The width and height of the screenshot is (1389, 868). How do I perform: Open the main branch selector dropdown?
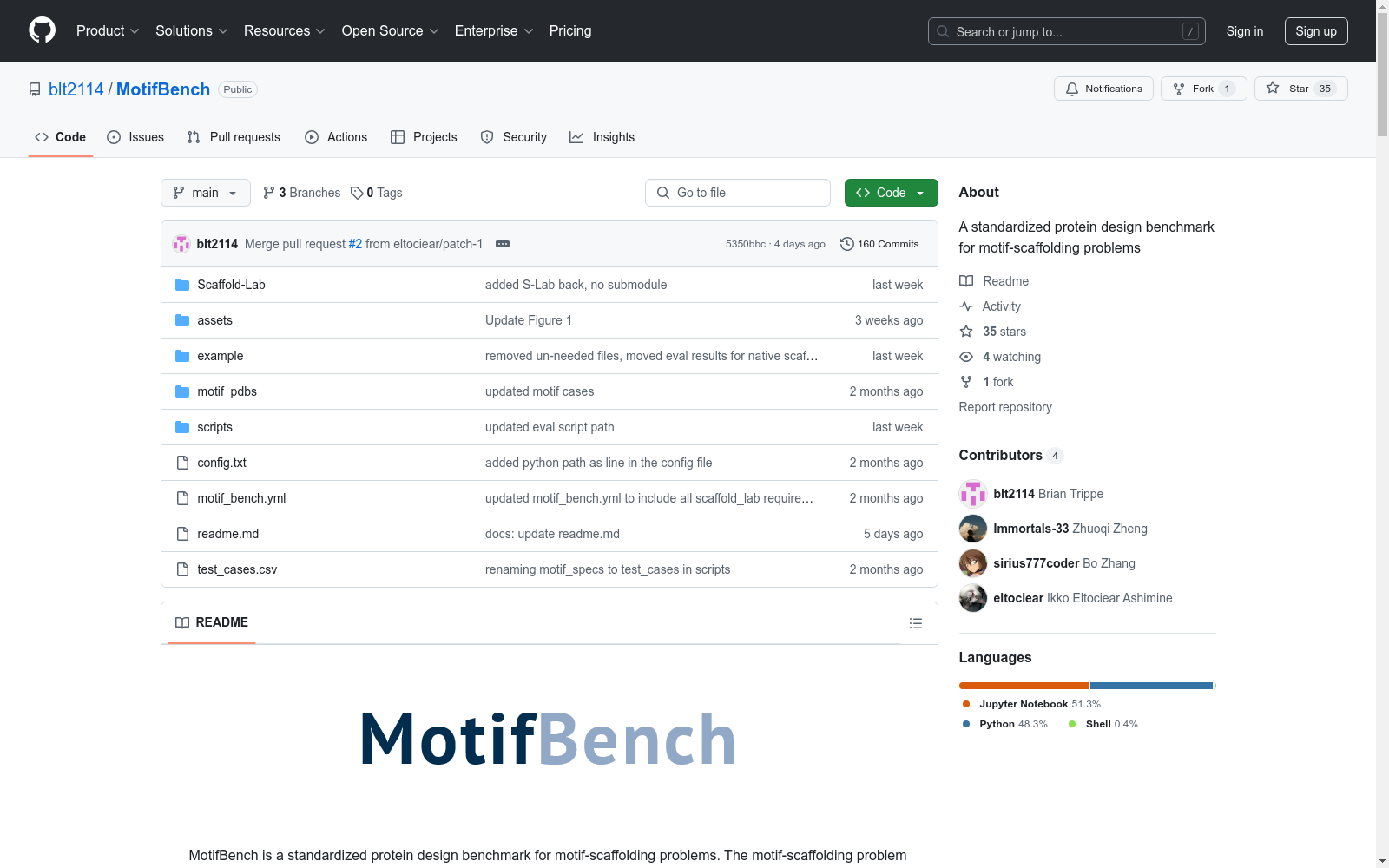(206, 193)
